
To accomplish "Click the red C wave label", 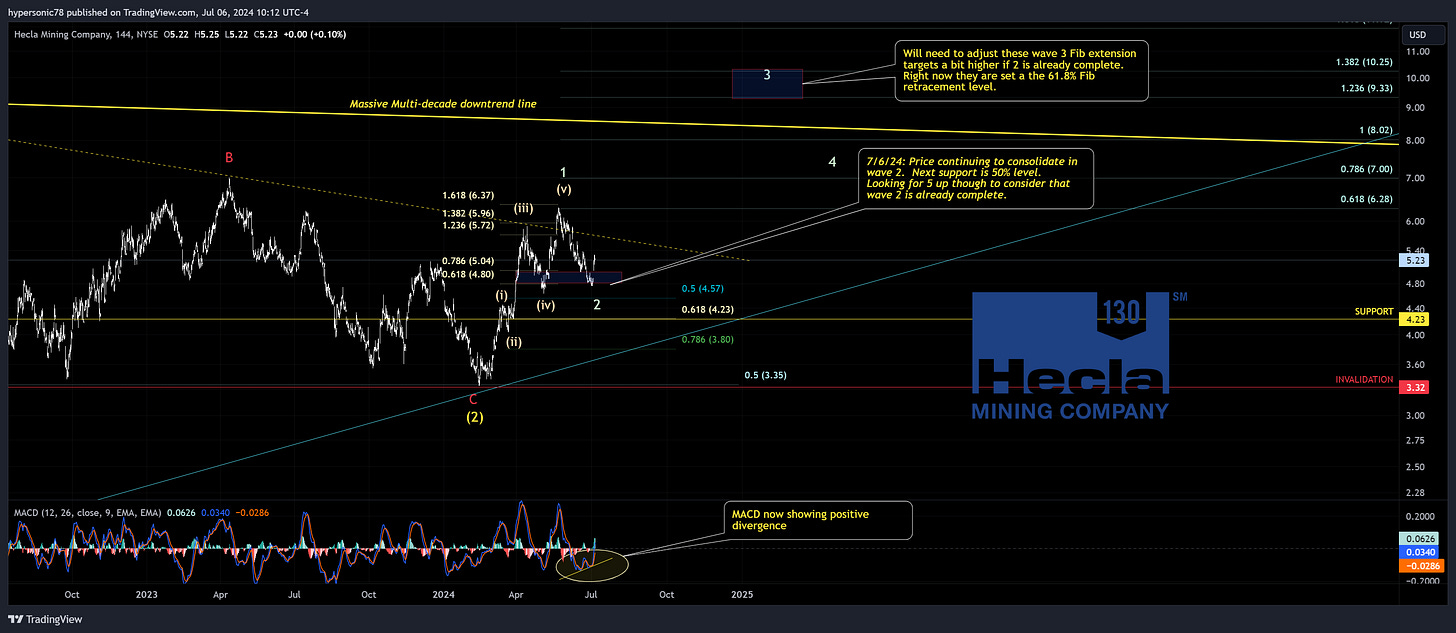I will [x=473, y=399].
